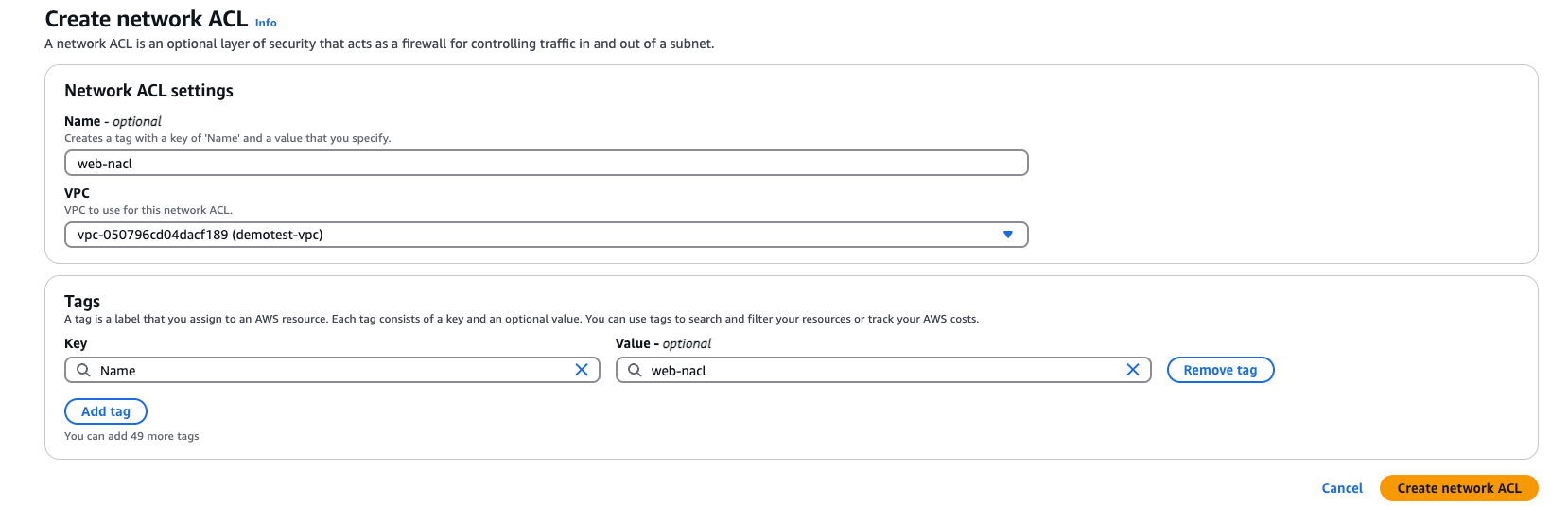The width and height of the screenshot is (1568, 506).
Task: Click the VPC field label
Action: pyautogui.click(x=77, y=193)
